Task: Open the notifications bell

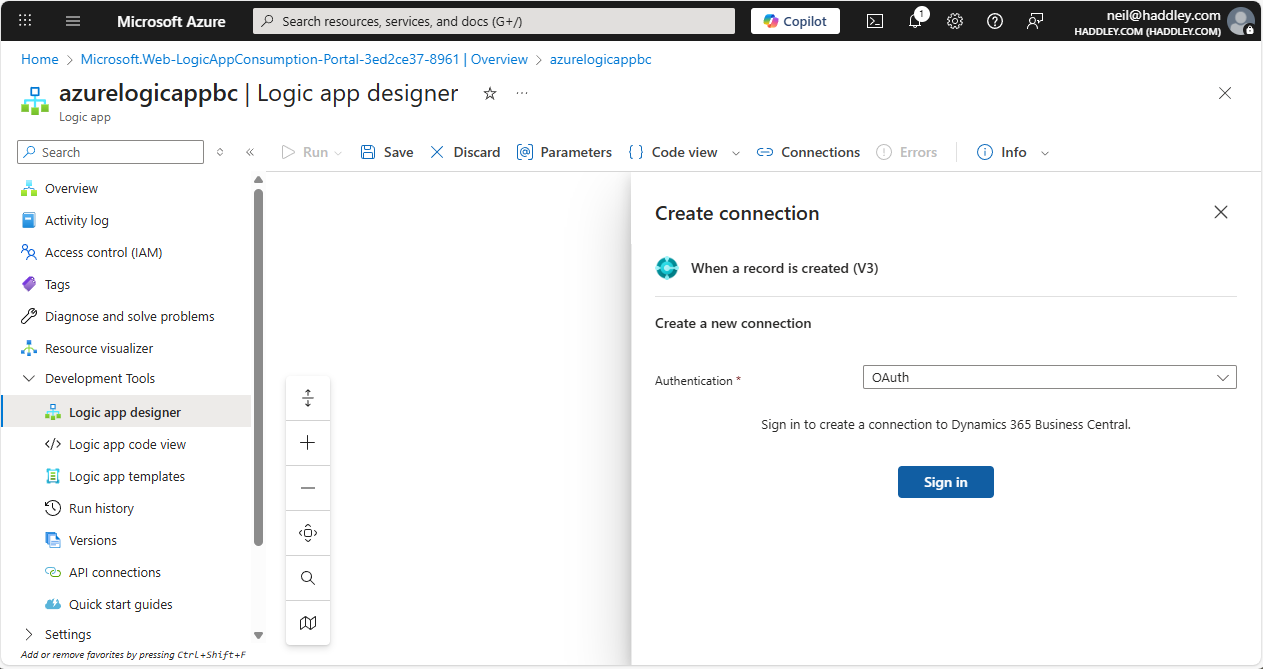Action: [915, 21]
